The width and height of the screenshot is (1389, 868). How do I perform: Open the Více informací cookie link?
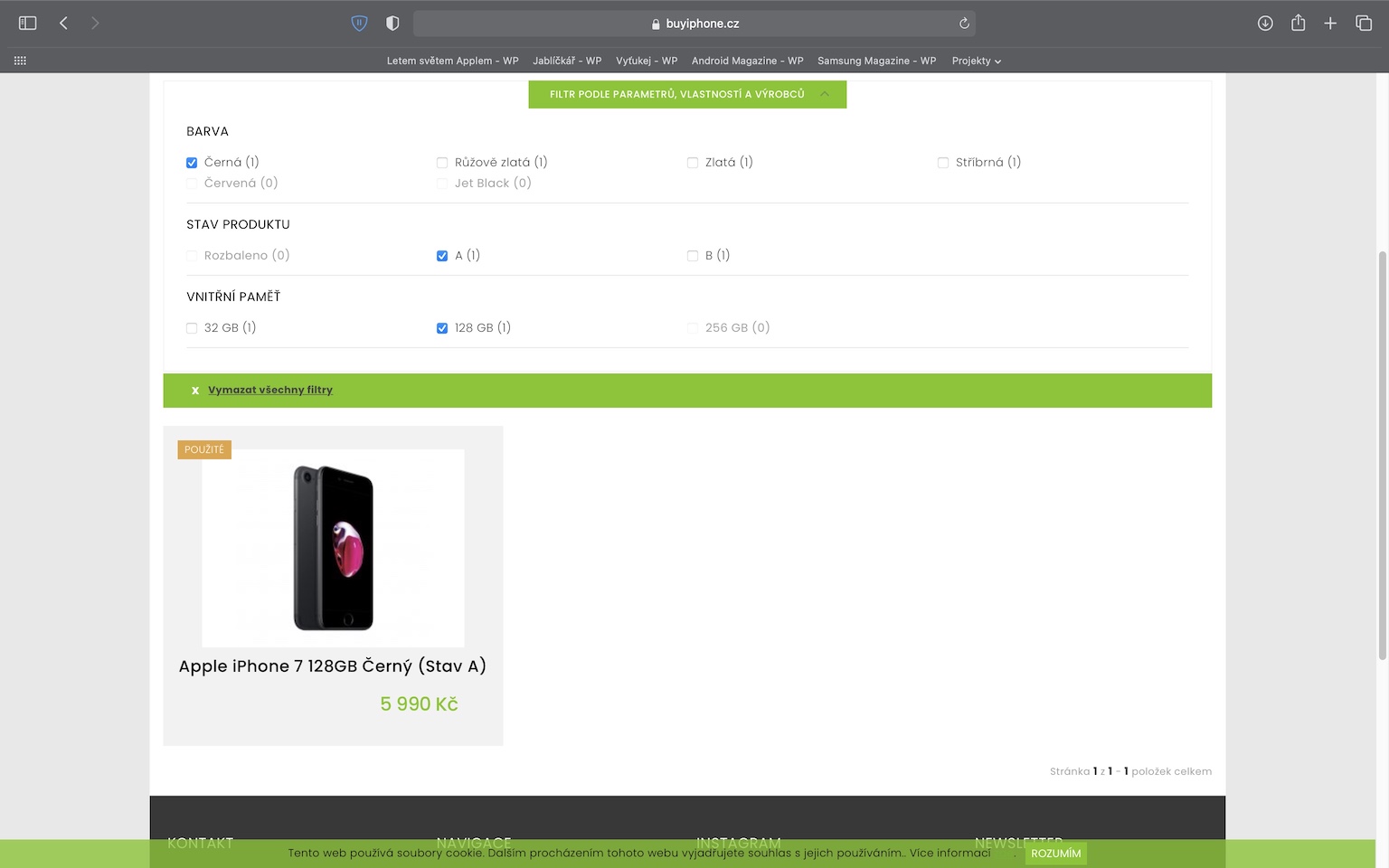950,853
